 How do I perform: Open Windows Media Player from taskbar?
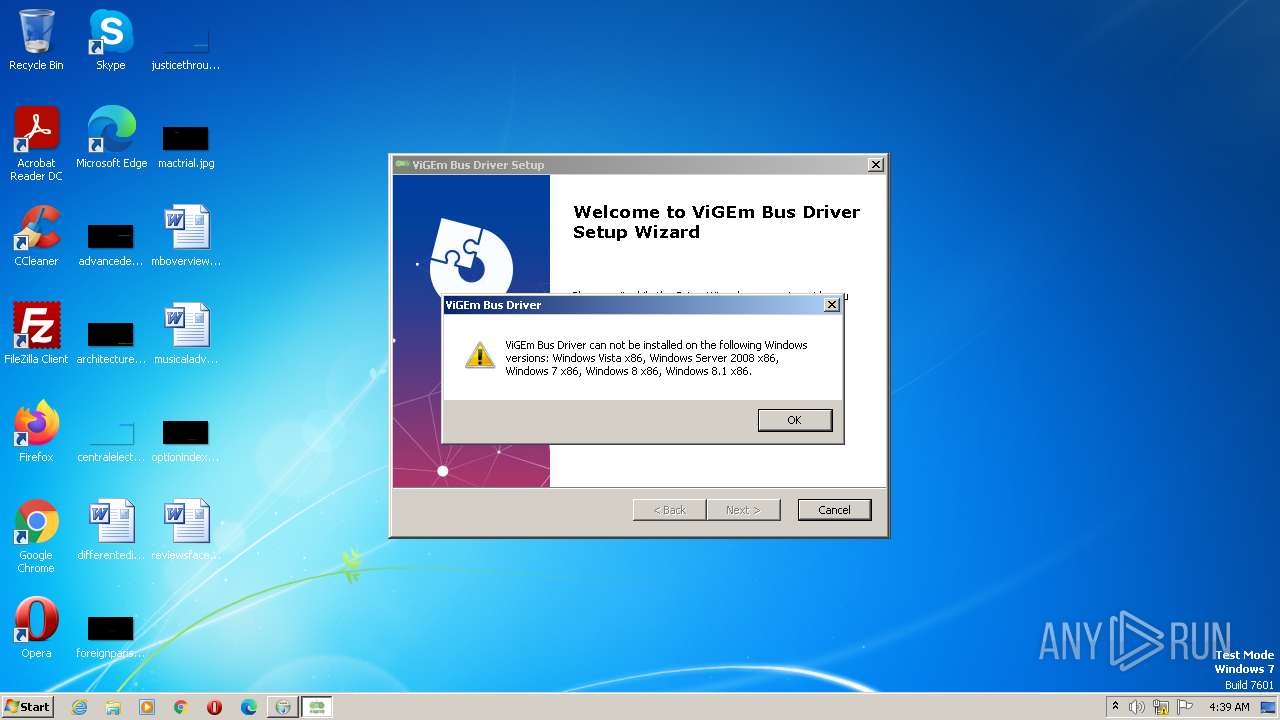pos(147,707)
